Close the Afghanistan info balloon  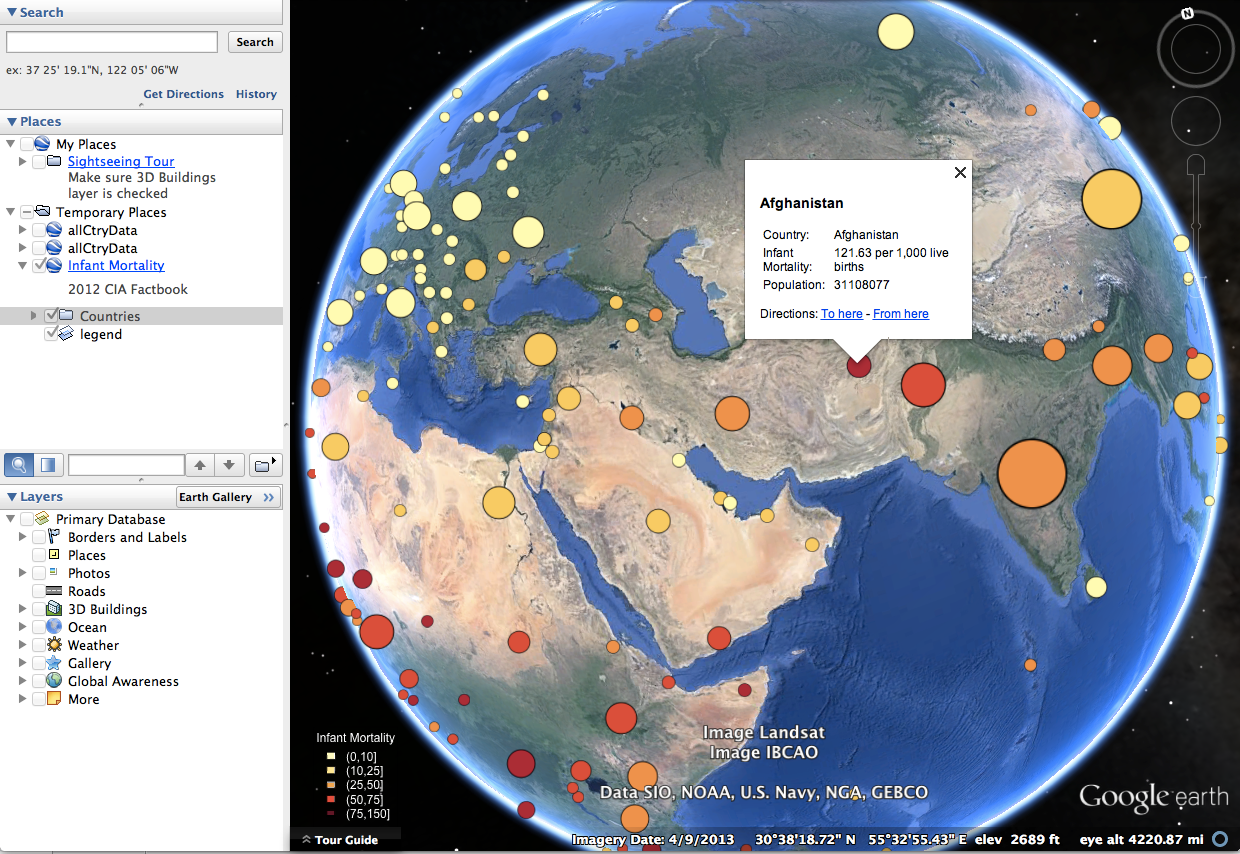tap(960, 172)
